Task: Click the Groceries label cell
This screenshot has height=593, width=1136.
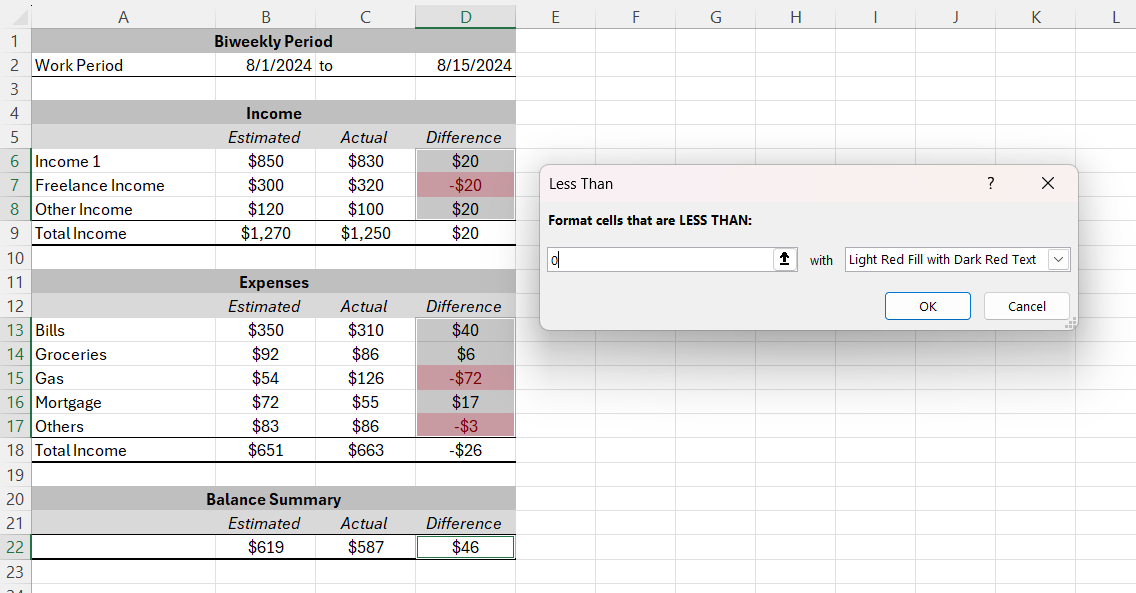Action: coord(123,354)
